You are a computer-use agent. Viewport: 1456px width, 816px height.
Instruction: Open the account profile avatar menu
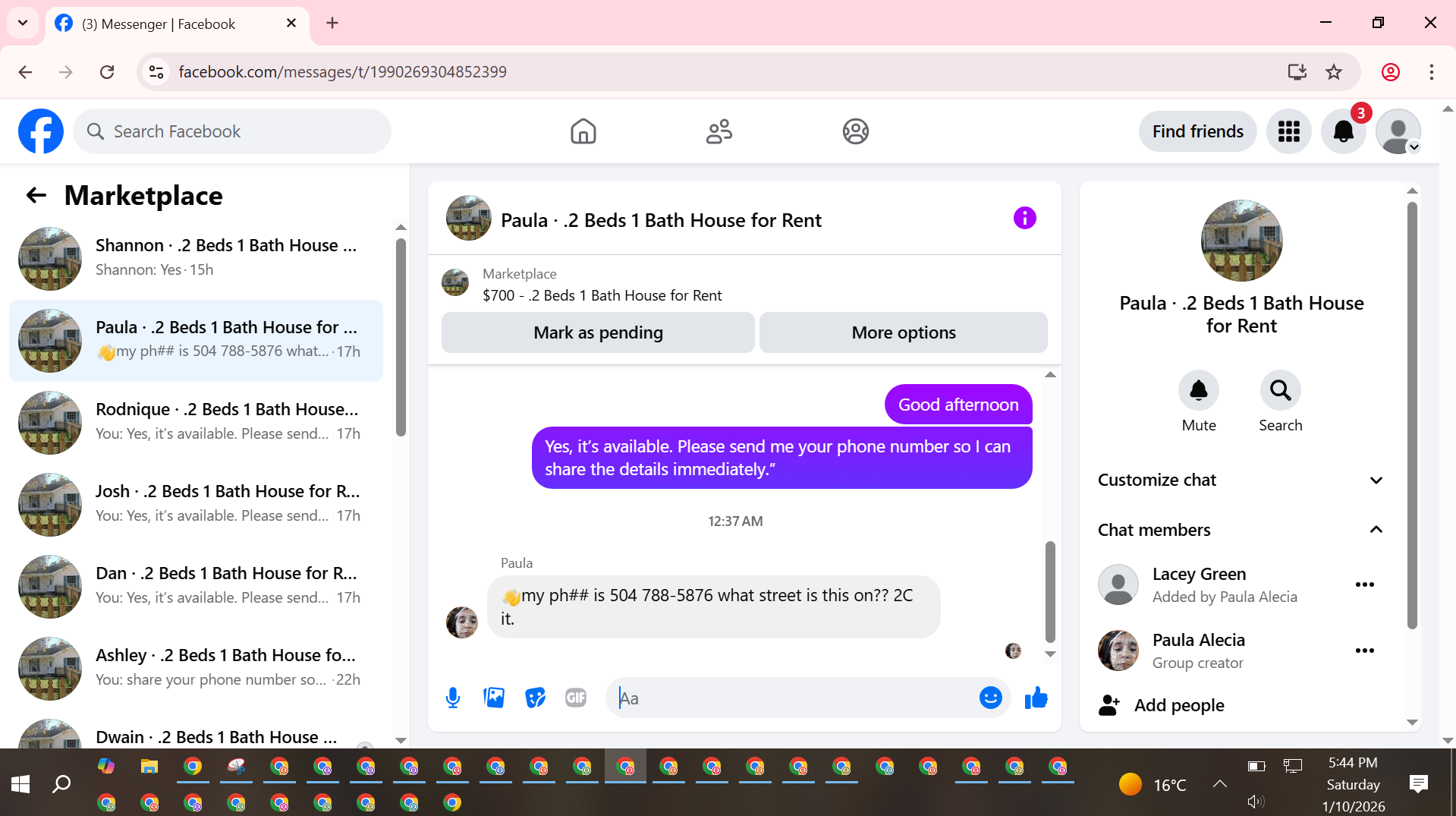(x=1398, y=131)
